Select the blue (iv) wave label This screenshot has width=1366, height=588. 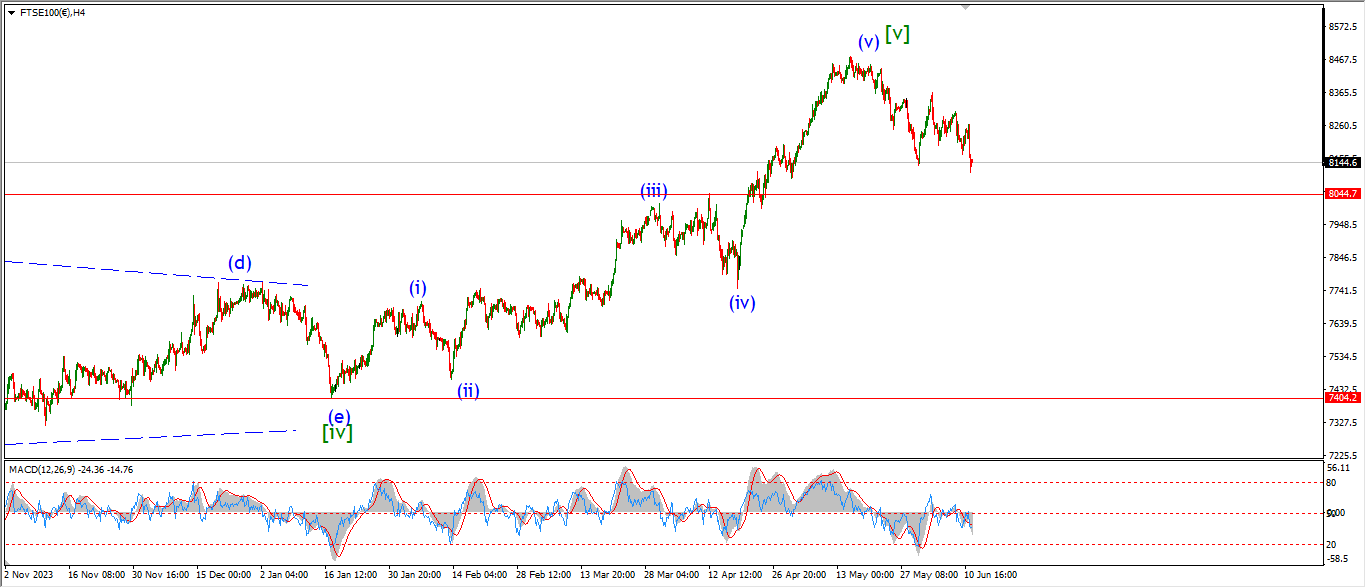pyautogui.click(x=741, y=302)
